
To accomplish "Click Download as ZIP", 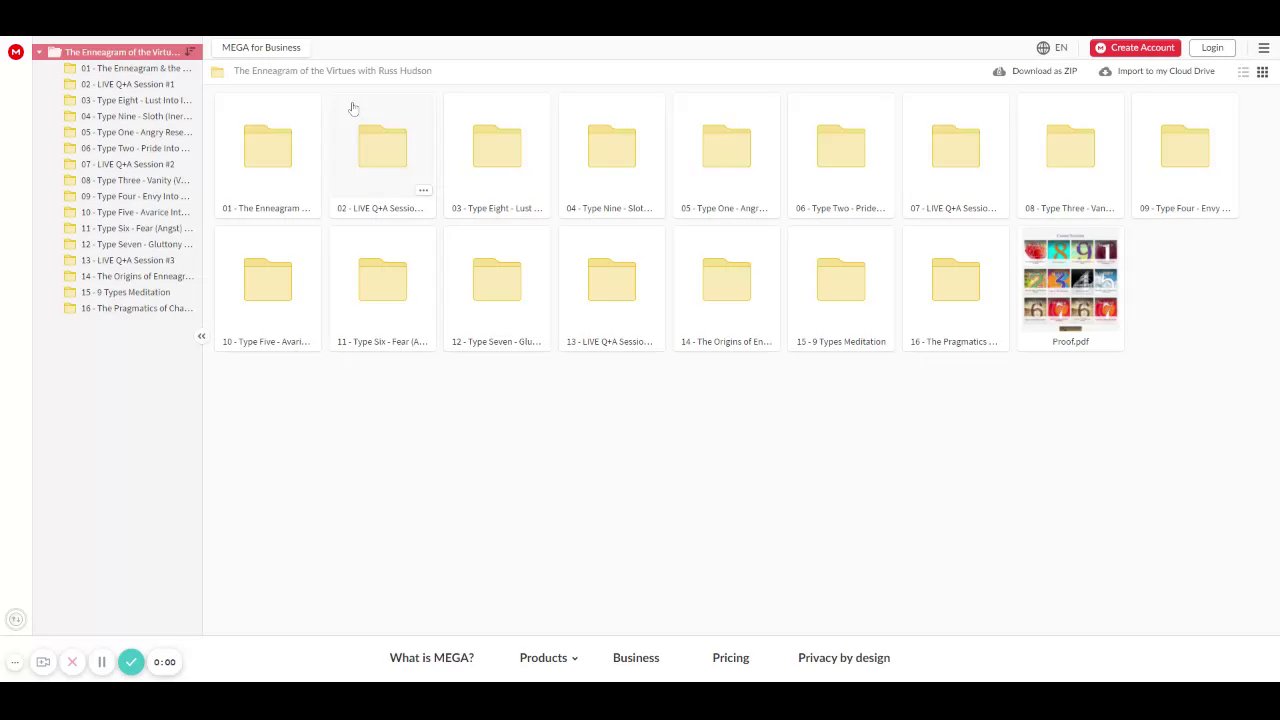I will 1035,71.
